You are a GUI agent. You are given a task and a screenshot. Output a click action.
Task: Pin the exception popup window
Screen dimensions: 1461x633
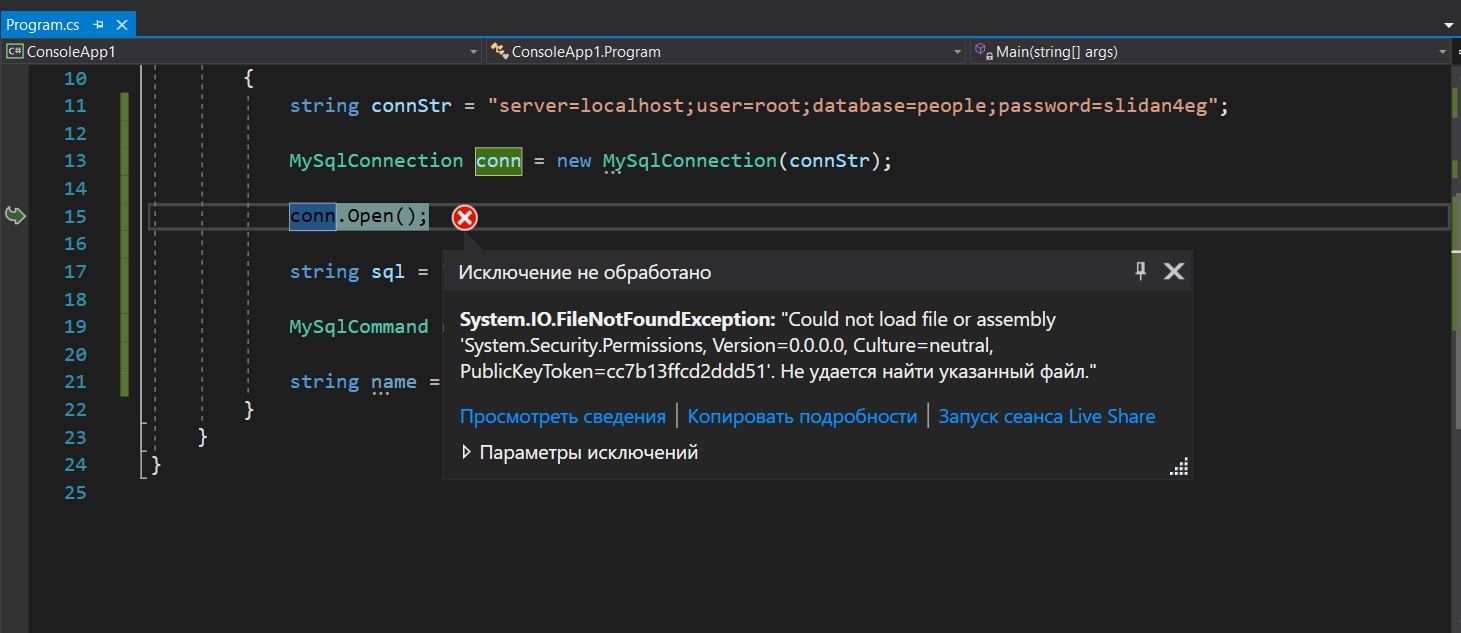(1140, 271)
